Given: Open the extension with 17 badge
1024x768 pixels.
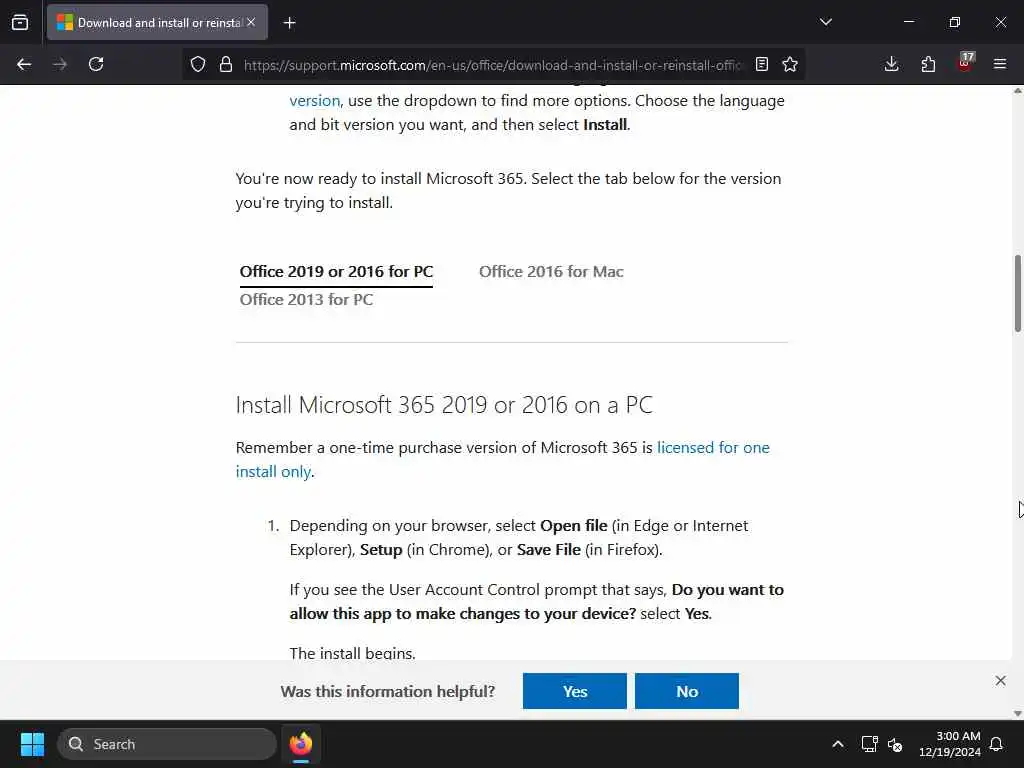Looking at the screenshot, I should [965, 63].
